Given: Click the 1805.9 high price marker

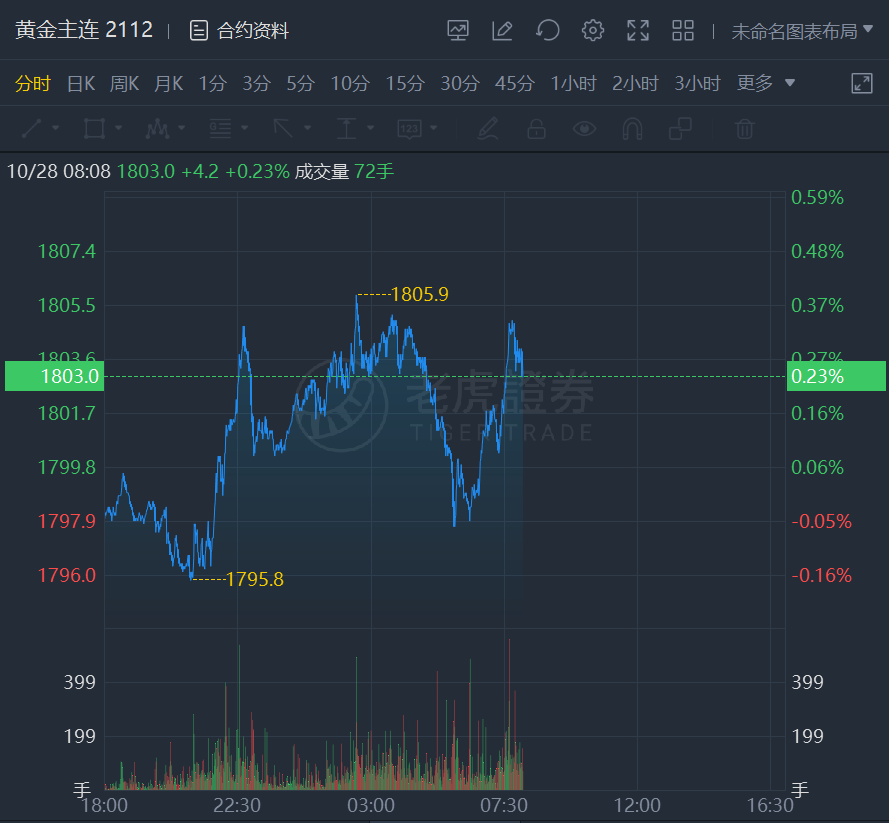Looking at the screenshot, I should [x=419, y=294].
